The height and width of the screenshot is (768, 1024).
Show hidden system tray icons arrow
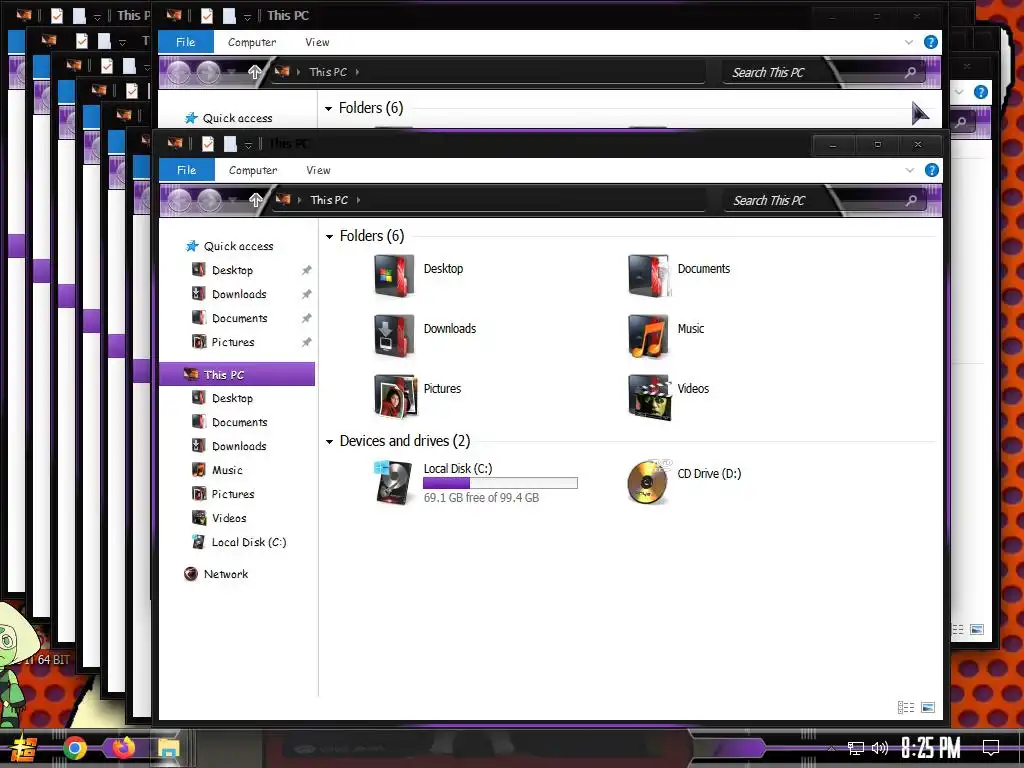click(x=831, y=748)
